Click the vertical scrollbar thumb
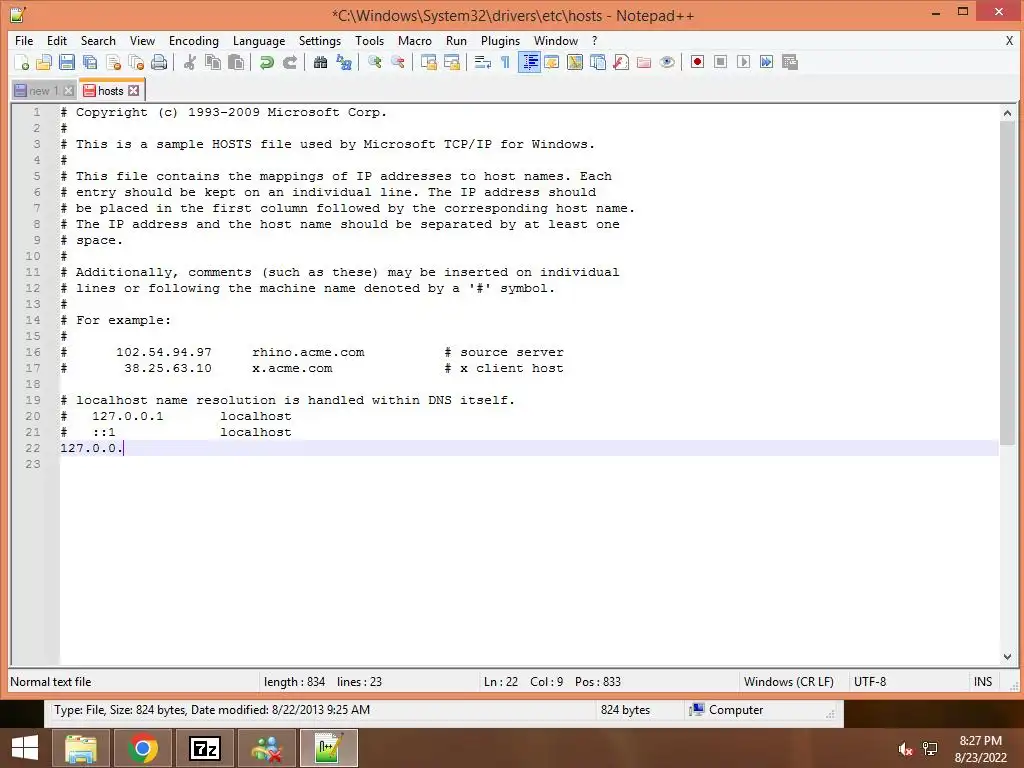This screenshot has width=1024, height=768. click(1007, 283)
